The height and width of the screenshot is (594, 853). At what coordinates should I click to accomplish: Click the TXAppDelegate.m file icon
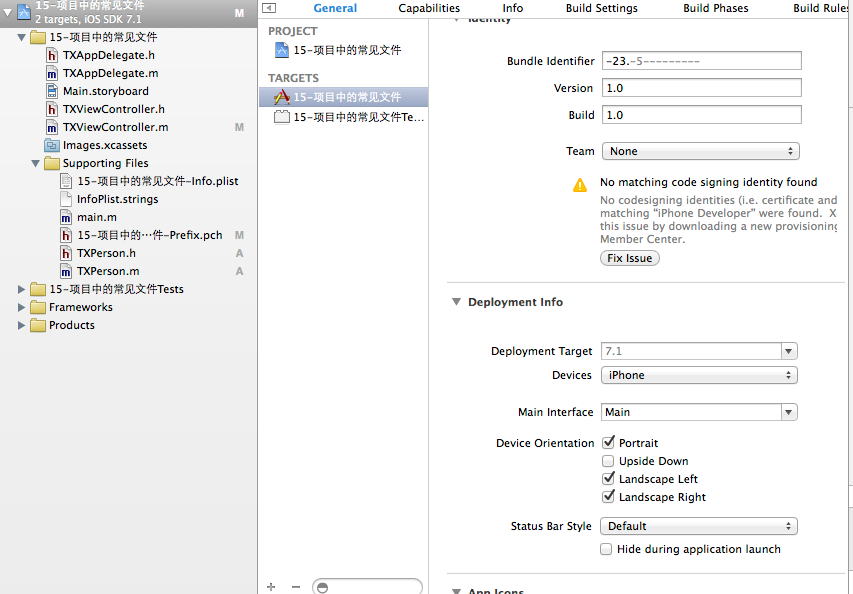(52, 73)
